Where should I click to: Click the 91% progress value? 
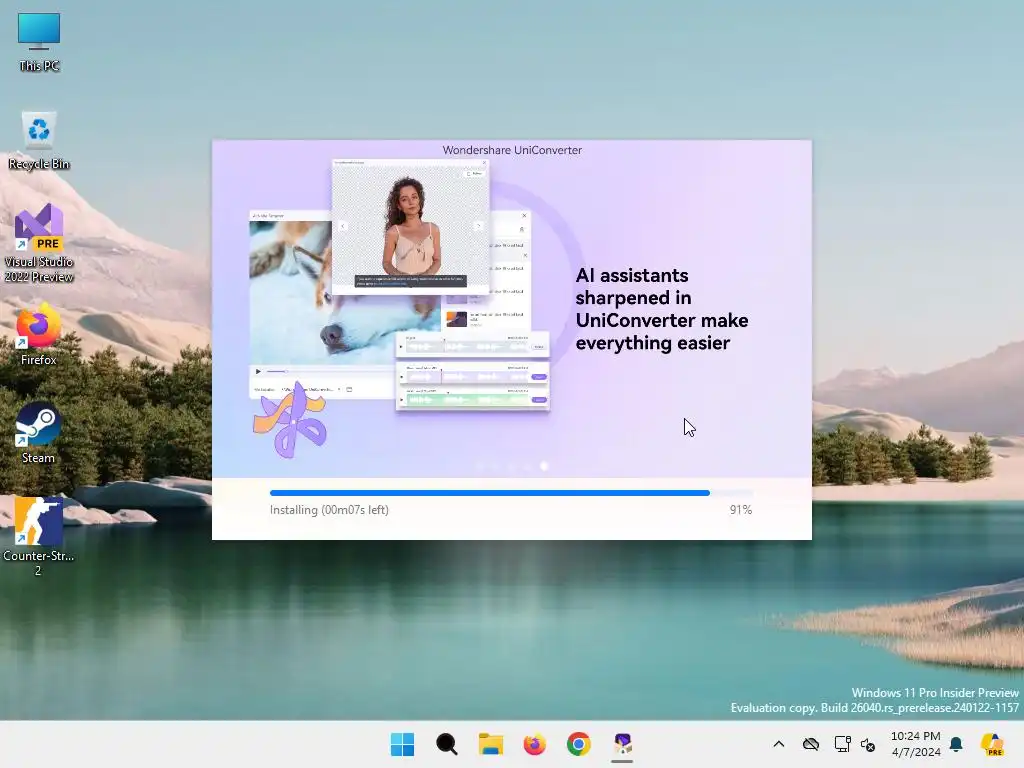tap(741, 510)
